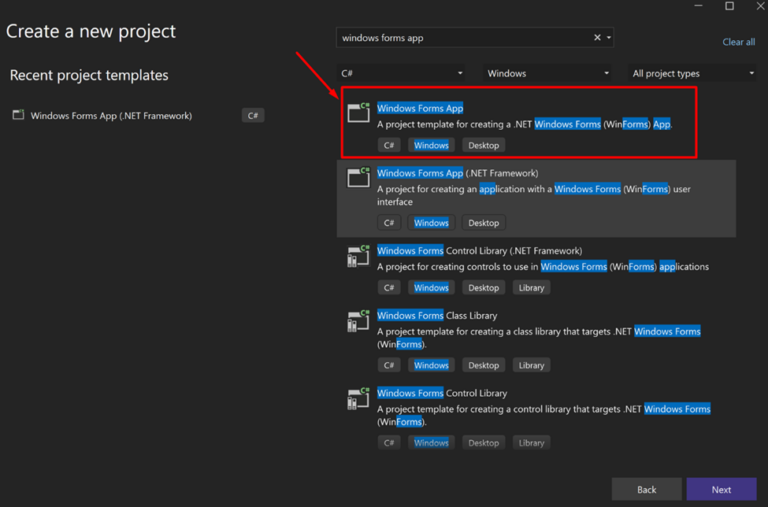Viewport: 768px width, 507px height.
Task: Select recent Windows Forms App (.NET Framework) template
Action: point(111,115)
